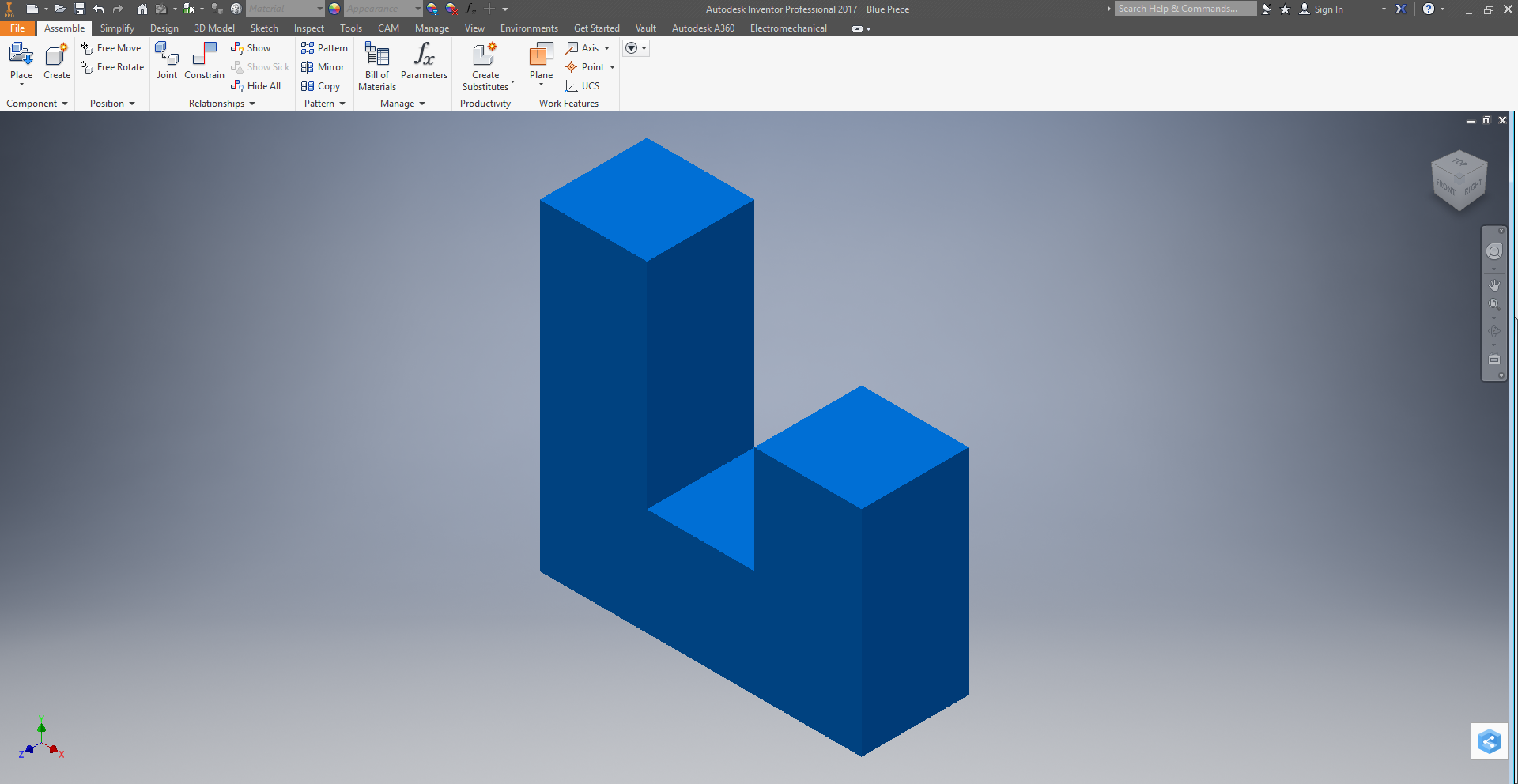The width and height of the screenshot is (1518, 784).
Task: Click the A360 share icon in viewport corner
Action: pos(1490,741)
